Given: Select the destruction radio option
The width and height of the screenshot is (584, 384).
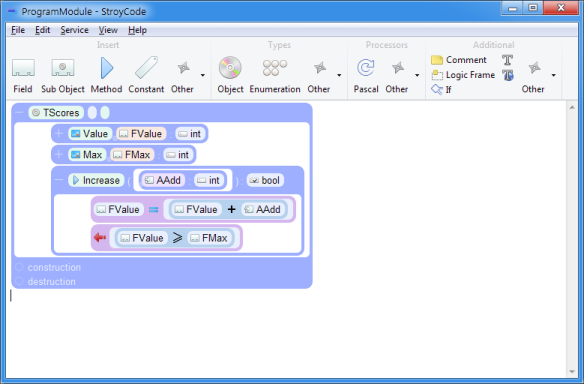Looking at the screenshot, I should click(x=19, y=281).
